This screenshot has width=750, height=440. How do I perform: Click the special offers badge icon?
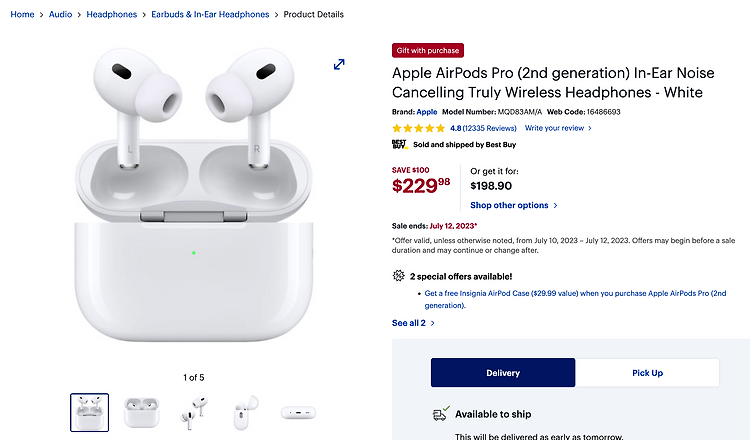398,276
